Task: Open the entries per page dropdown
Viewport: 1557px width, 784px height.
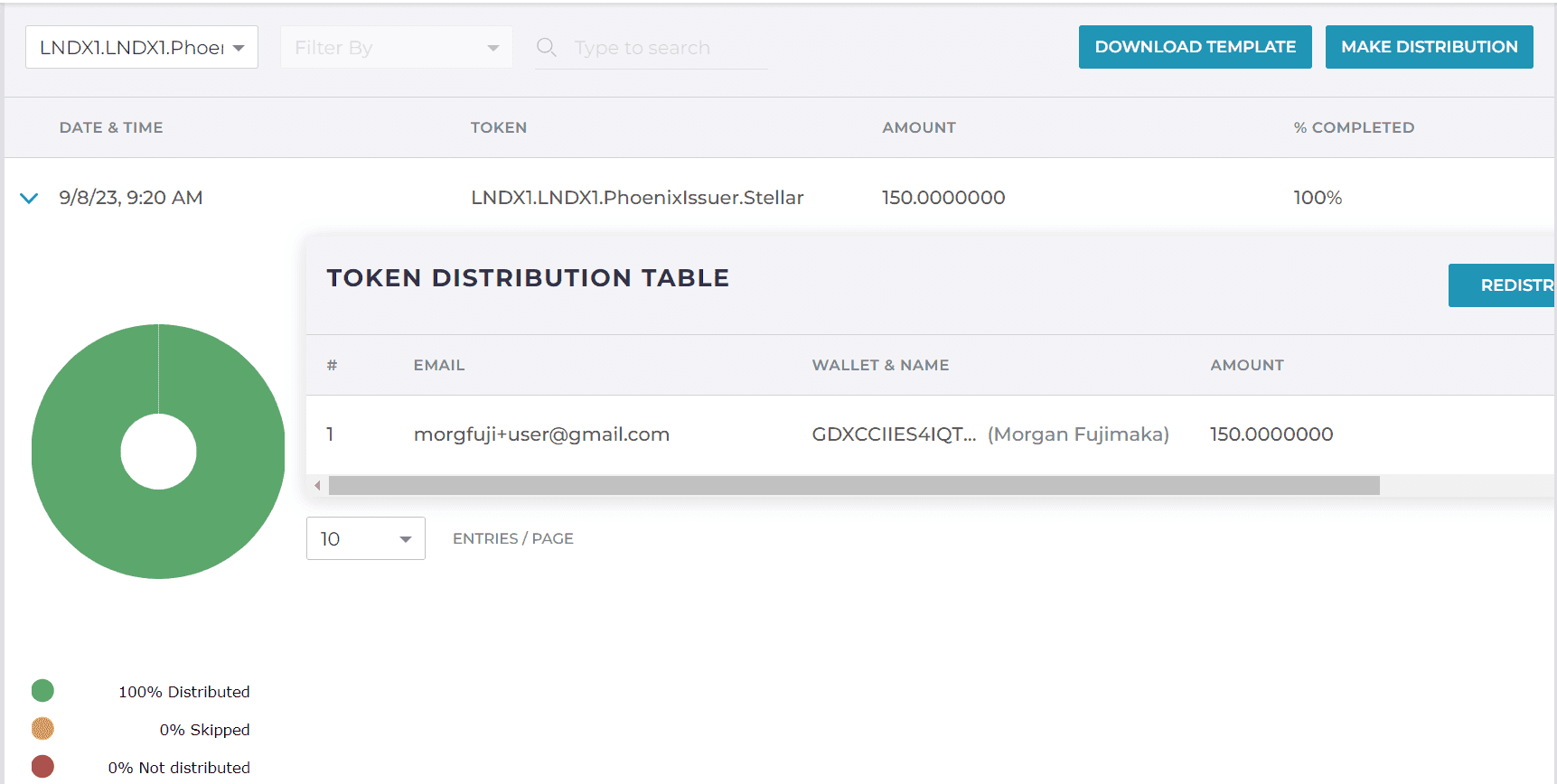Action: point(365,538)
